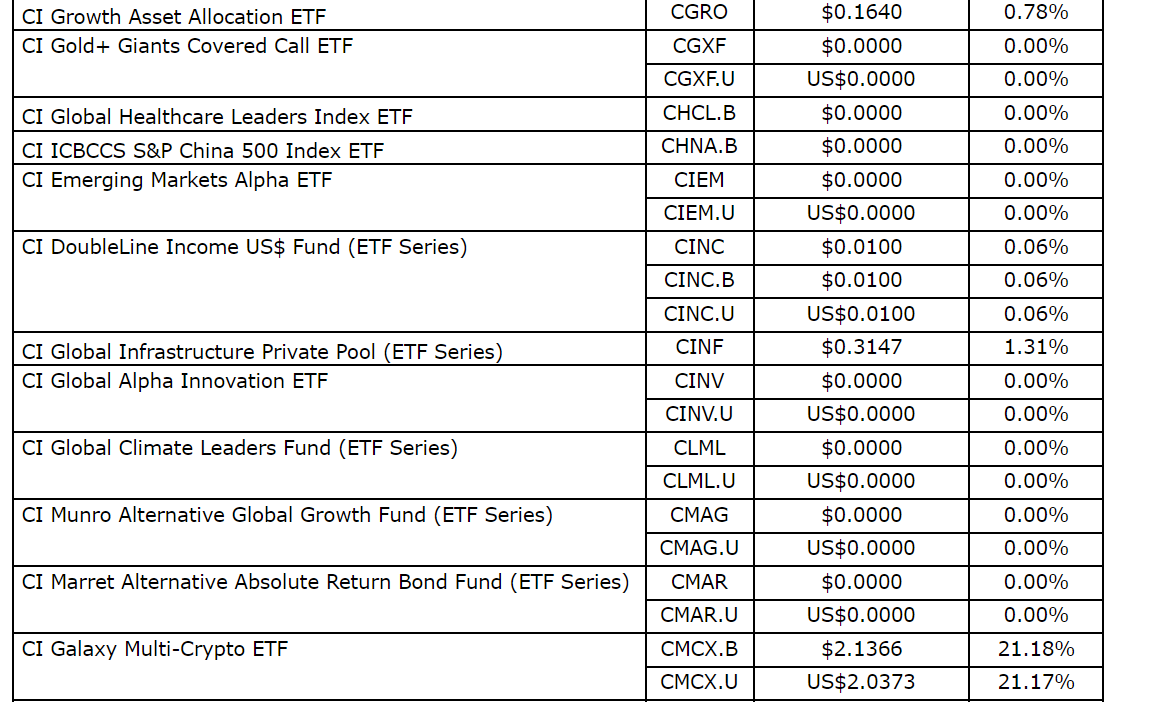
Task: Select CI Global Healthcare Leaders Index ETF text
Action: tap(217, 117)
